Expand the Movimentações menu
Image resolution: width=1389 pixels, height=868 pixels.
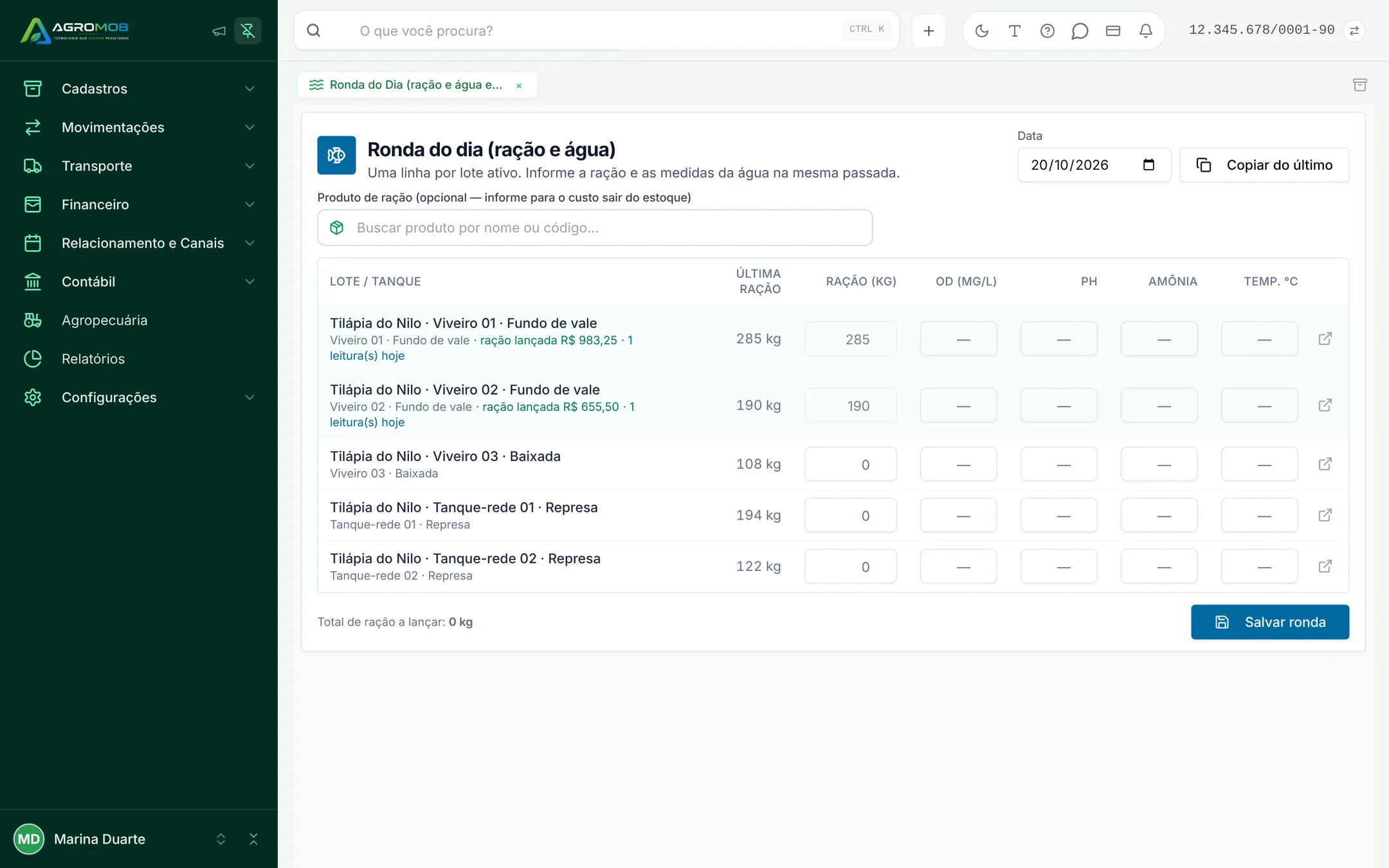coord(139,127)
